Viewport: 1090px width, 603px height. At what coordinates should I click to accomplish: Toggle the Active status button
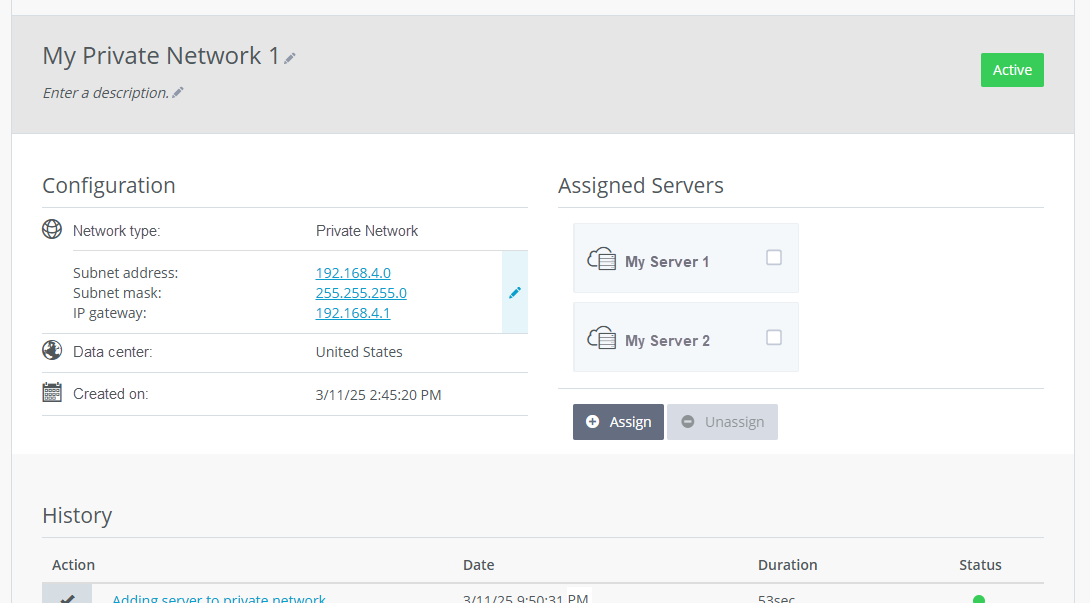(1012, 70)
